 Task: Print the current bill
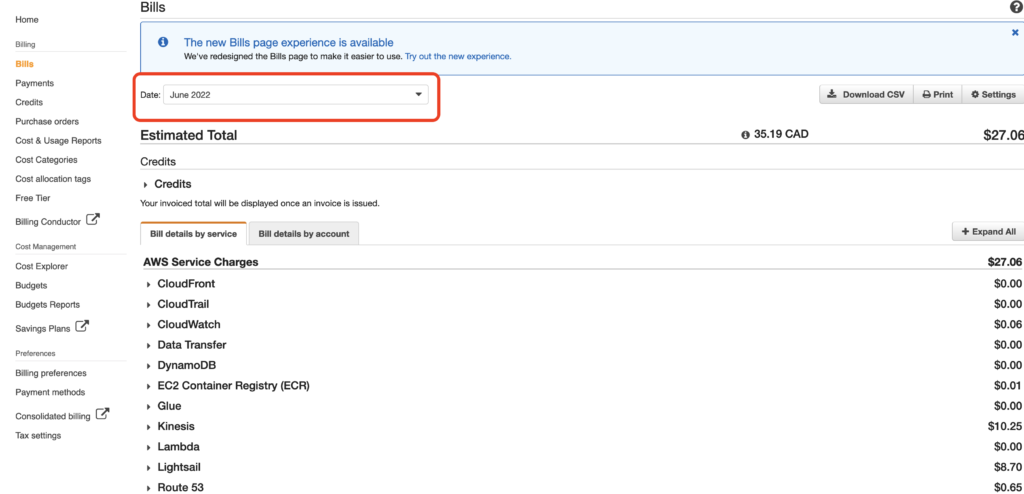click(937, 94)
